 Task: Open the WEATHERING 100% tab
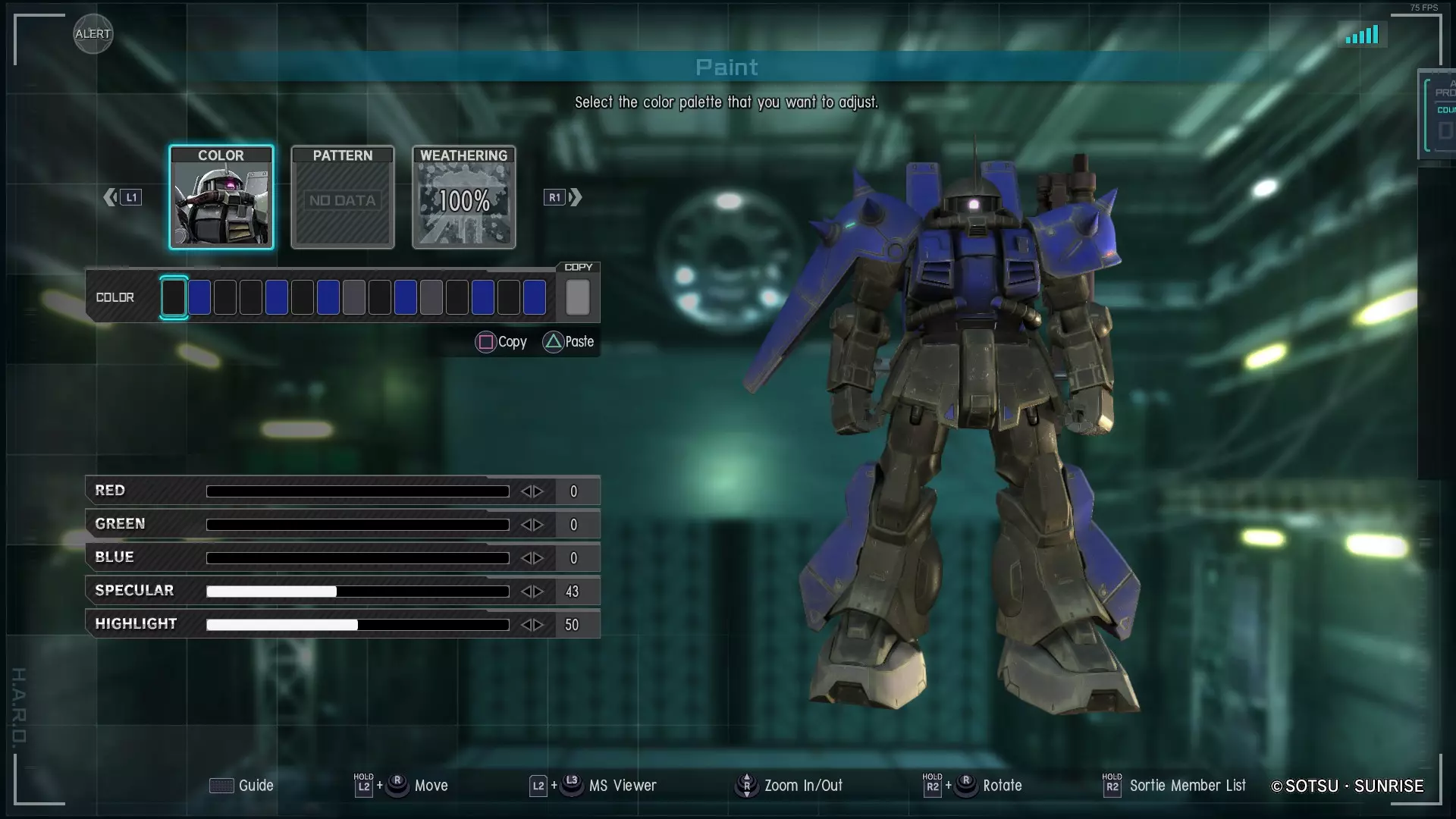click(x=464, y=197)
